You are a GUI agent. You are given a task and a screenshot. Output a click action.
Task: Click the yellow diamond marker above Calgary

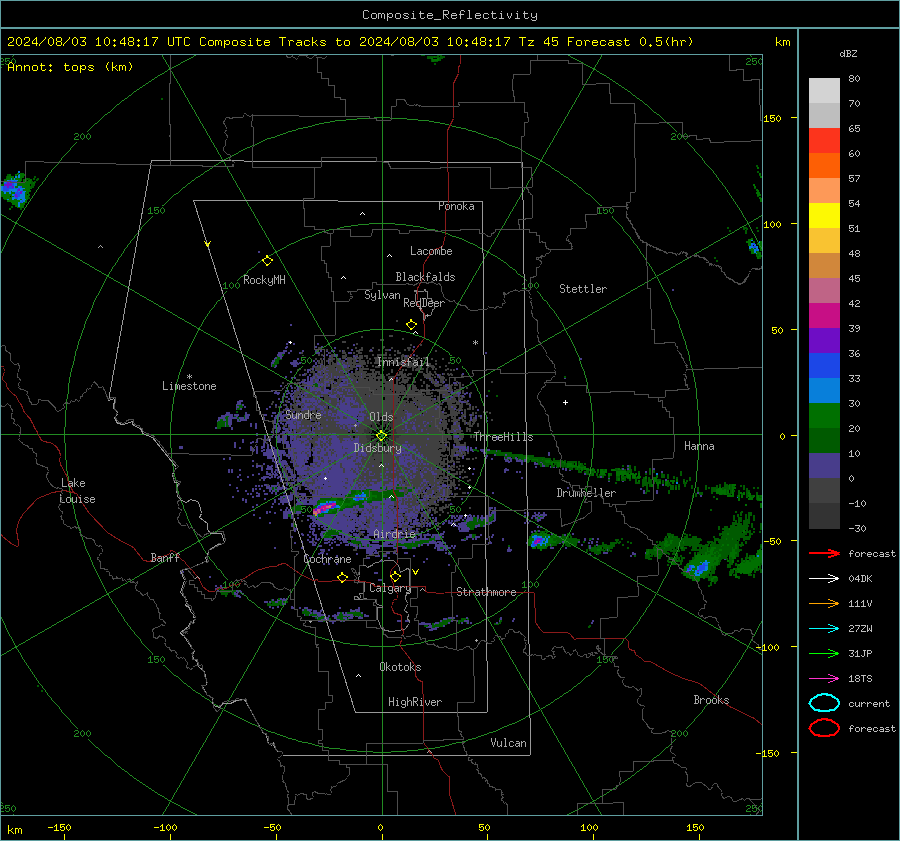(395, 576)
